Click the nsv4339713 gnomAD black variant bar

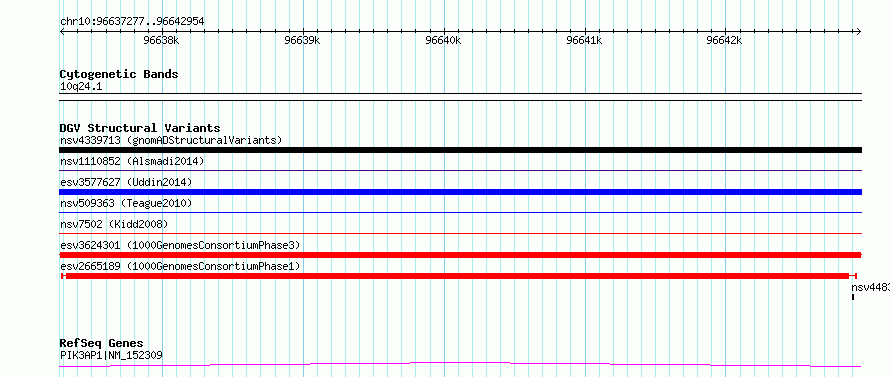[x=460, y=150]
